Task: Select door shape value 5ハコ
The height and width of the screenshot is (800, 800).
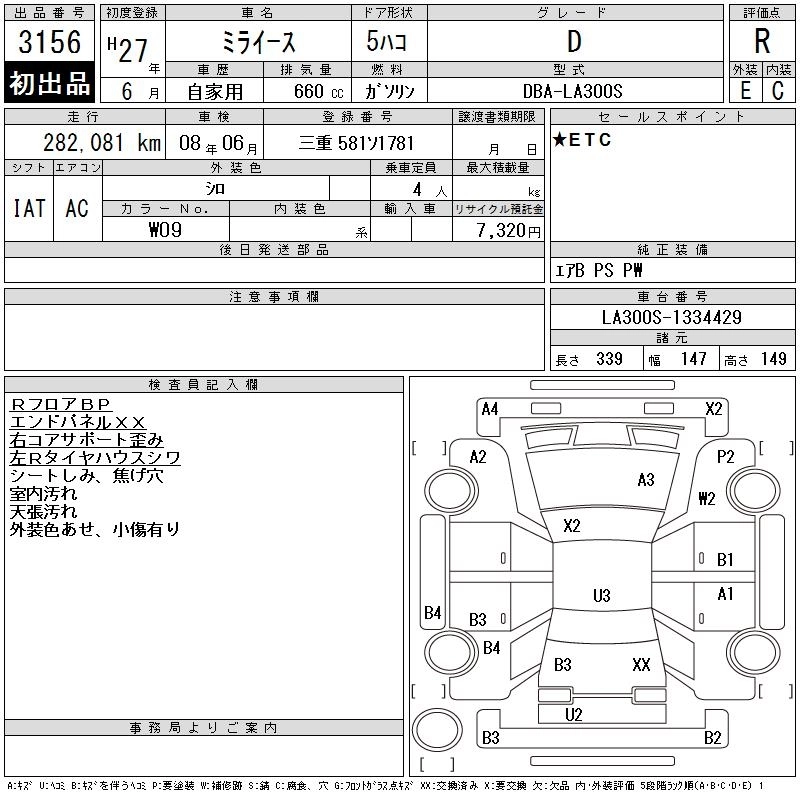Action: pyautogui.click(x=386, y=41)
